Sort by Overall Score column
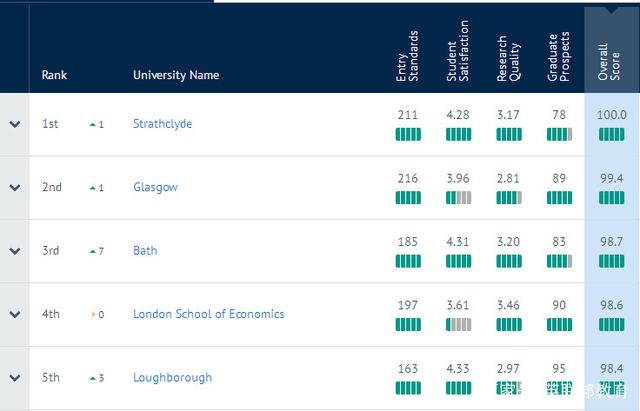 610,55
